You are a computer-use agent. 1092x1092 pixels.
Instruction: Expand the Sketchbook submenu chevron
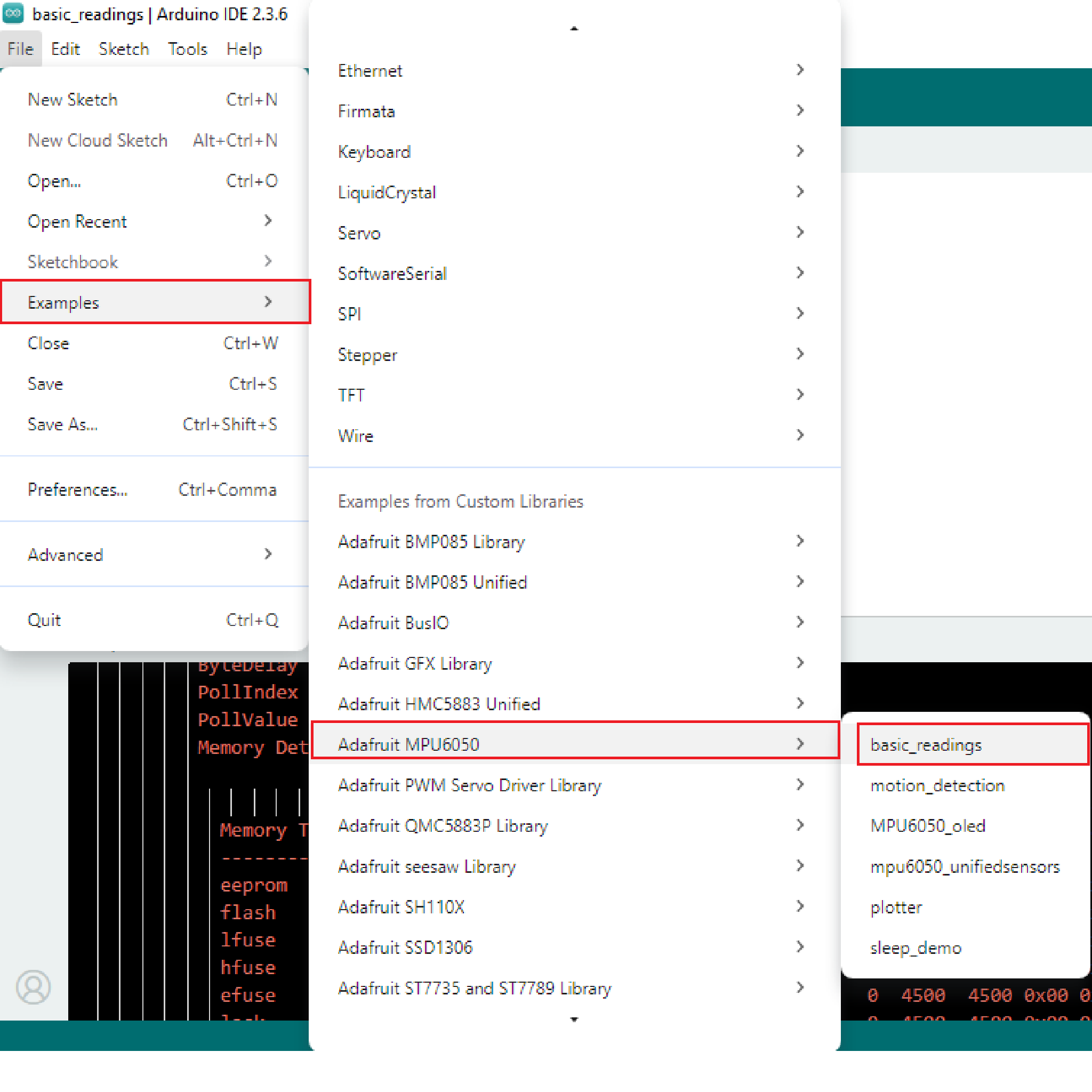click(x=268, y=262)
